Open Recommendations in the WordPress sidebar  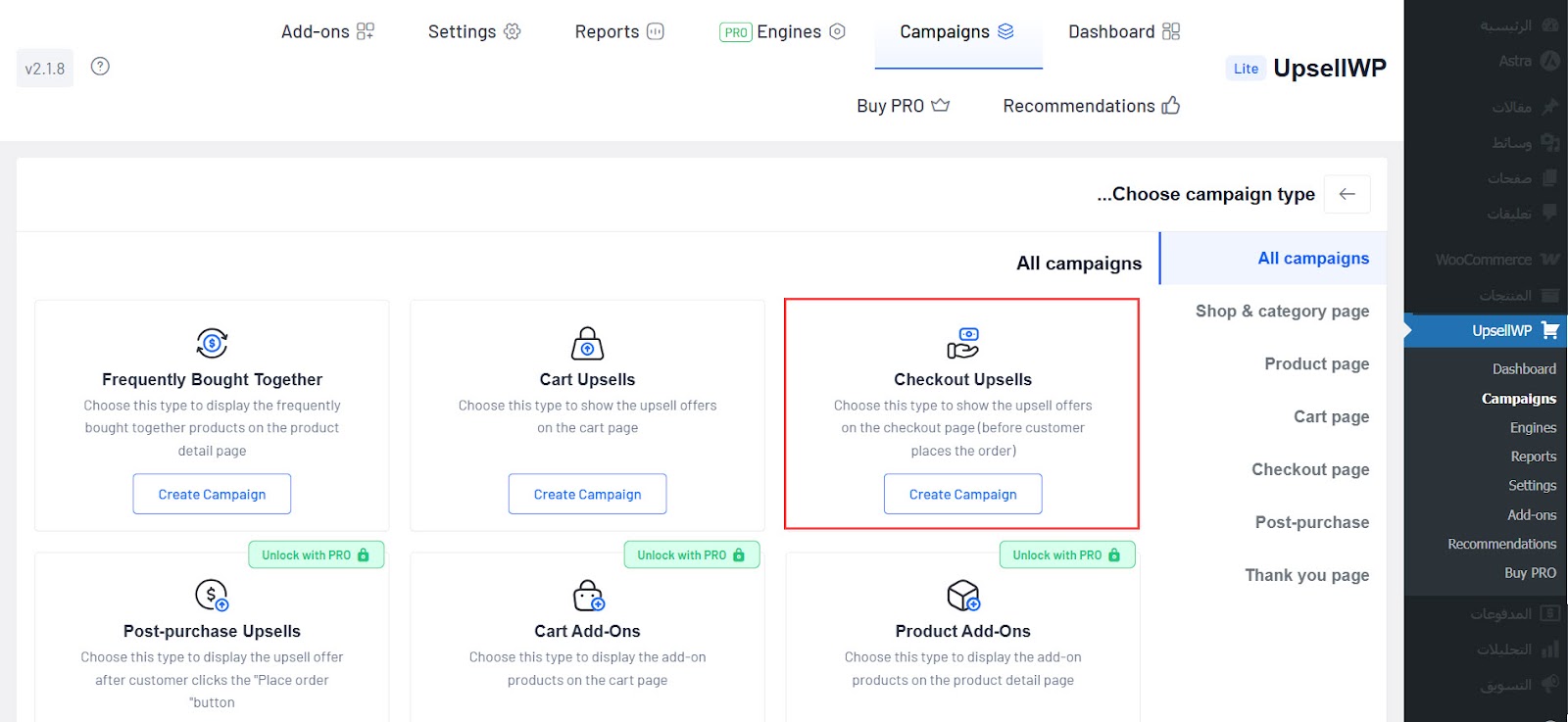coord(1501,544)
